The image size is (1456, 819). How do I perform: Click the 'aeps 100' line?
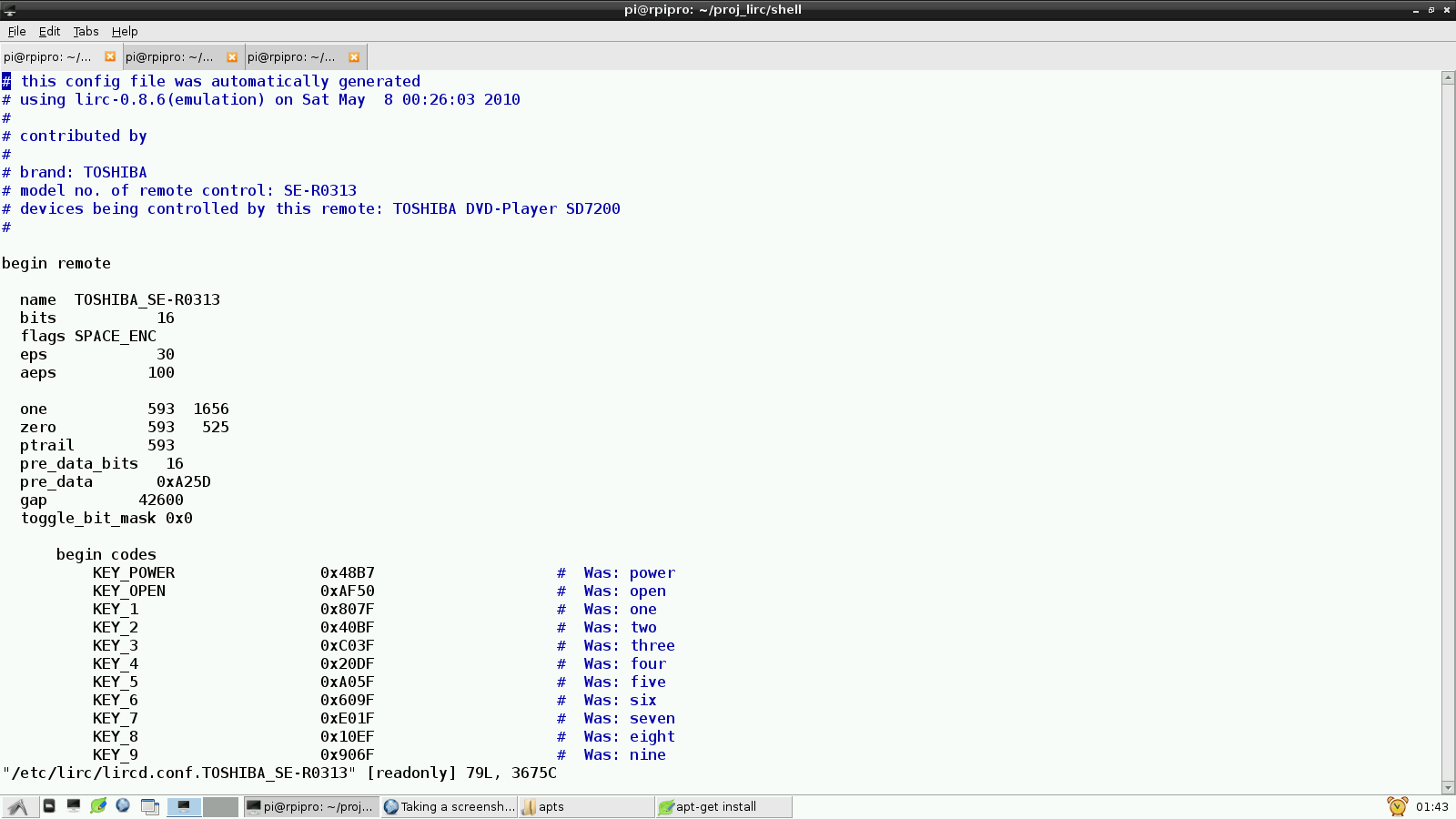(x=97, y=372)
